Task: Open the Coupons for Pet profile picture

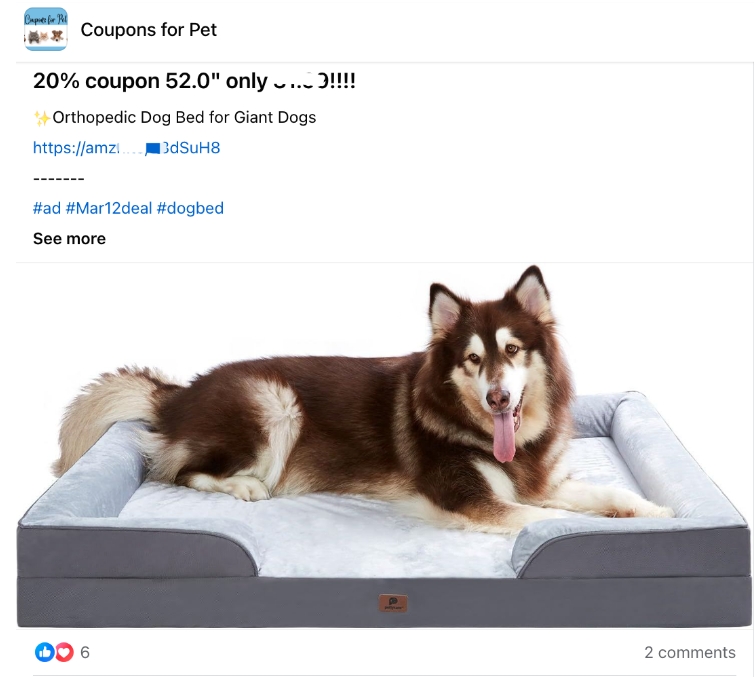Action: point(46,29)
